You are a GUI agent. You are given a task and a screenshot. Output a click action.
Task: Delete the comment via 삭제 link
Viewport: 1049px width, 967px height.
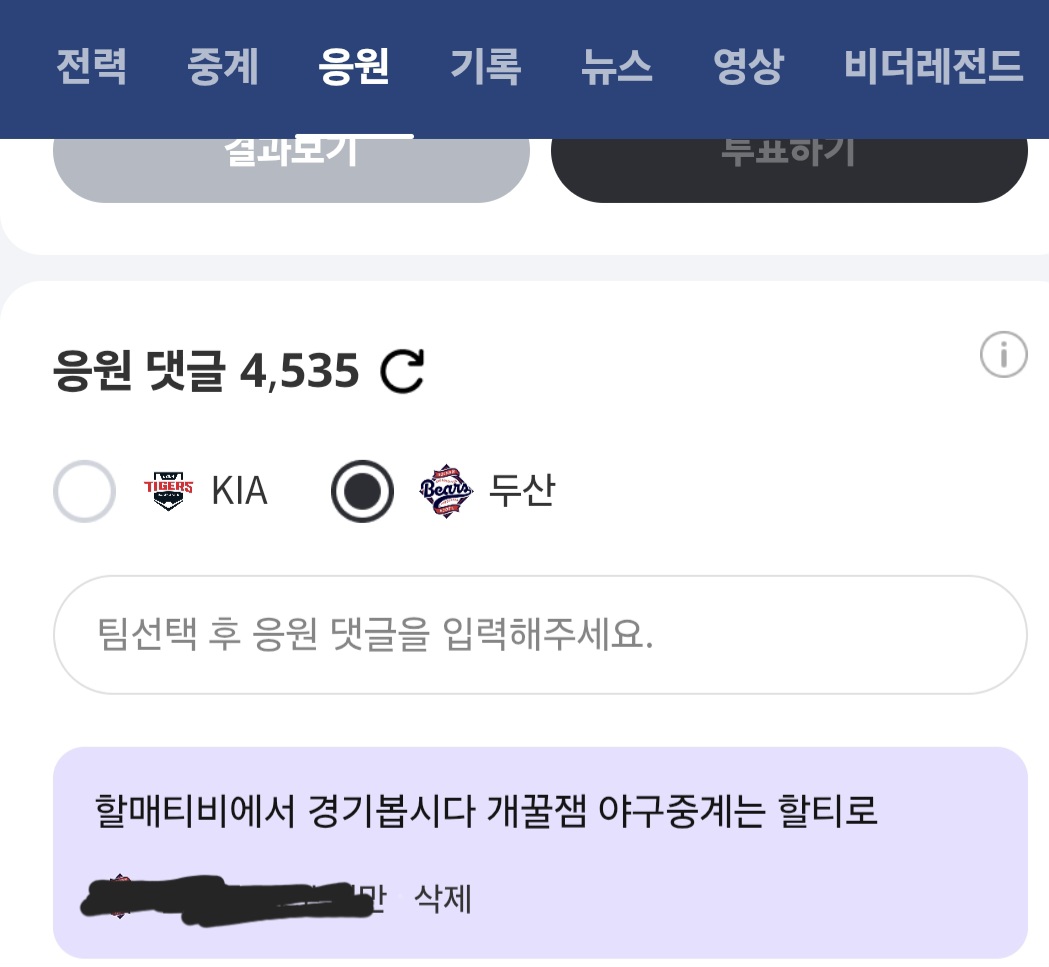[x=442, y=899]
